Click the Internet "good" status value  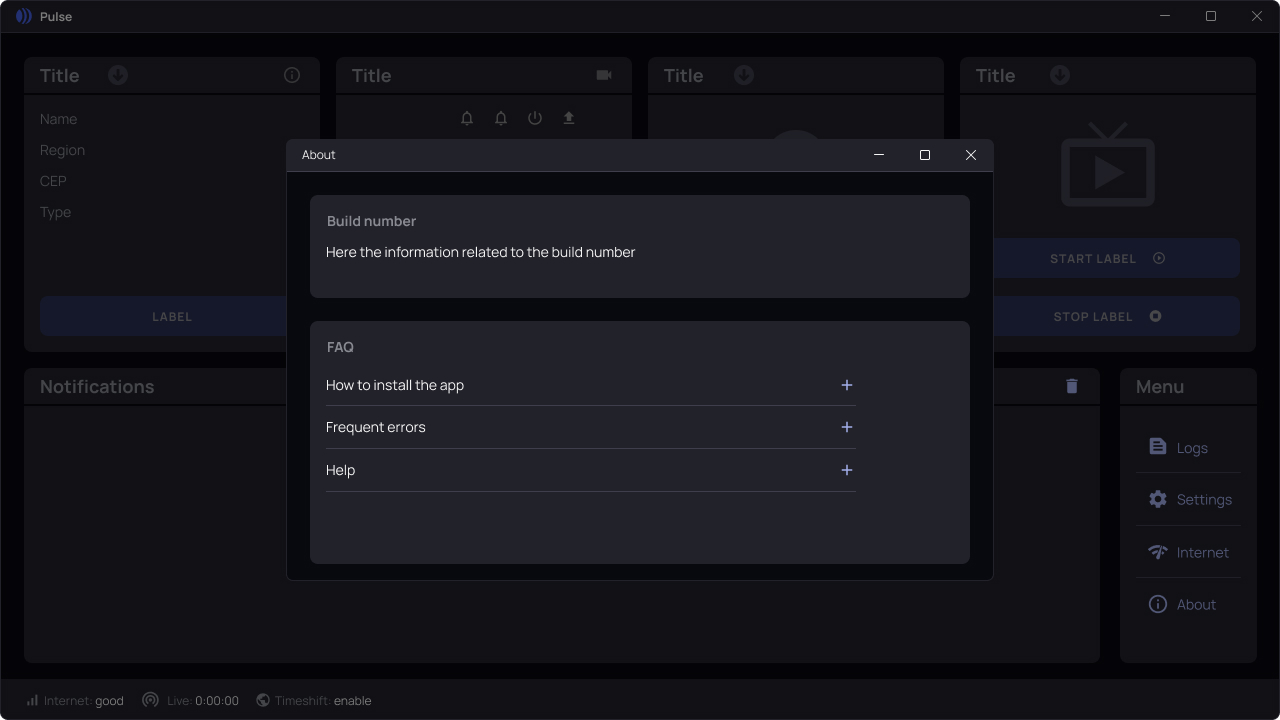point(109,701)
